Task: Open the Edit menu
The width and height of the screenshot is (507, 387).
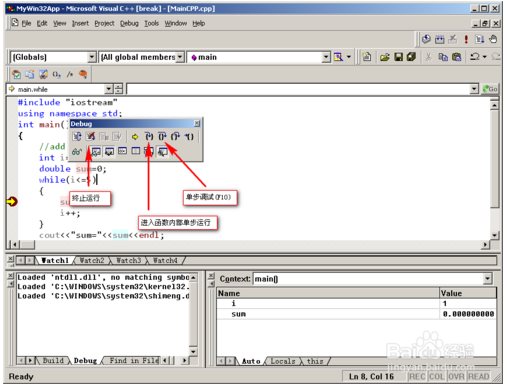Action: point(42,23)
